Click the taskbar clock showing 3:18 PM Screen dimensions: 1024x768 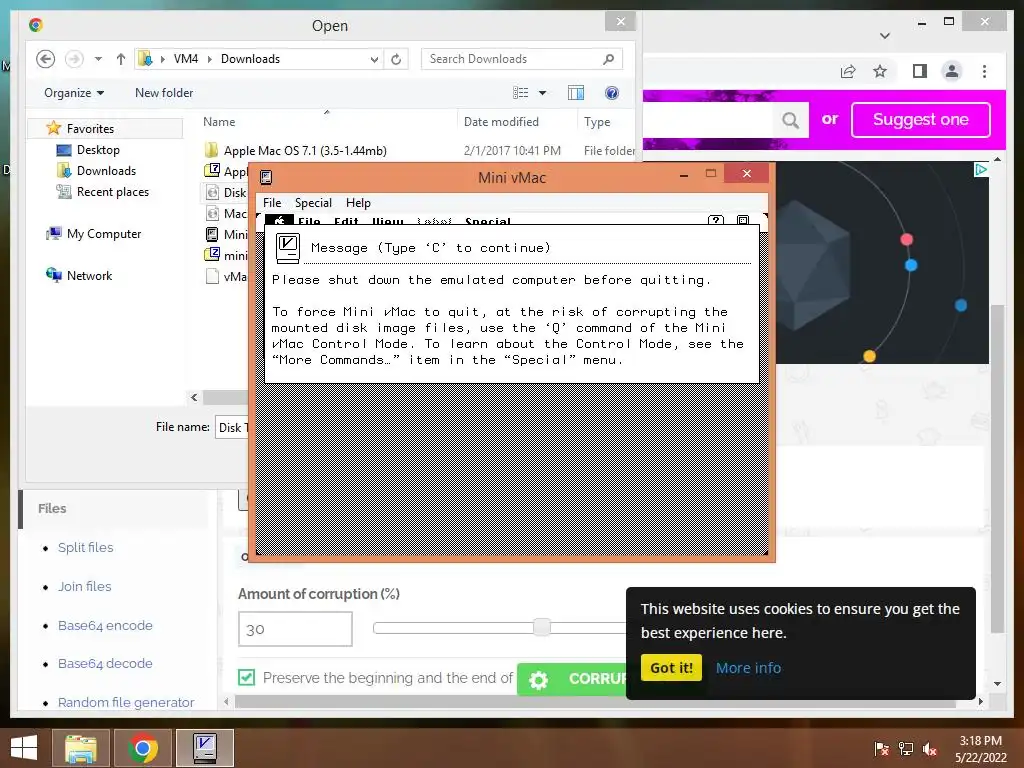(x=980, y=749)
